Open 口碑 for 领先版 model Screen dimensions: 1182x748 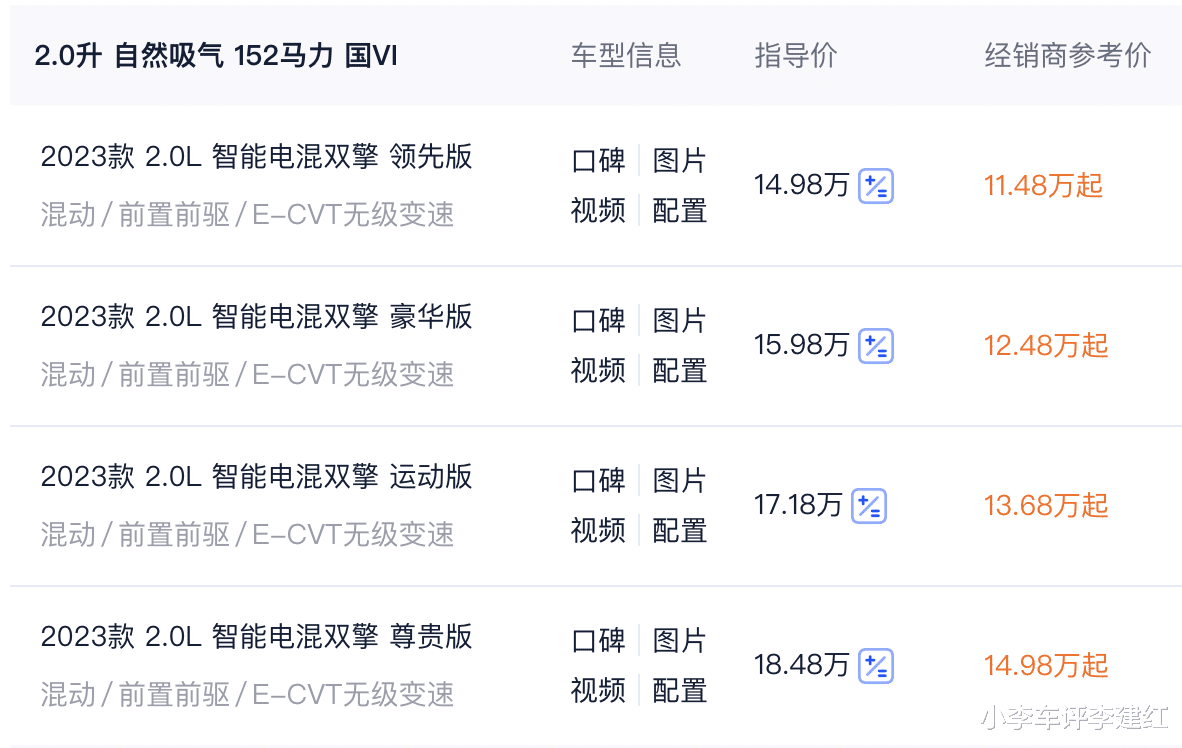599,161
